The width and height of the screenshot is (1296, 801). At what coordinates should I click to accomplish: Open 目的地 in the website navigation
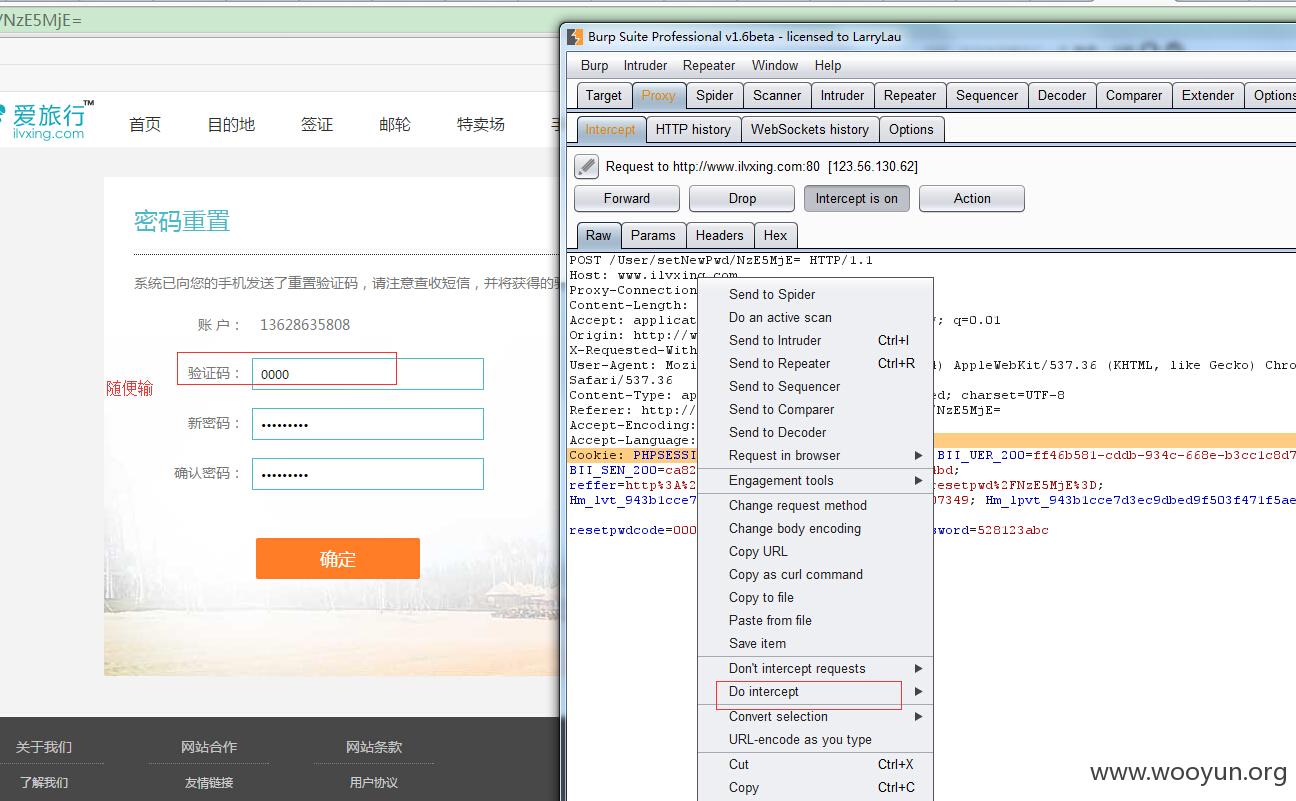click(x=231, y=124)
